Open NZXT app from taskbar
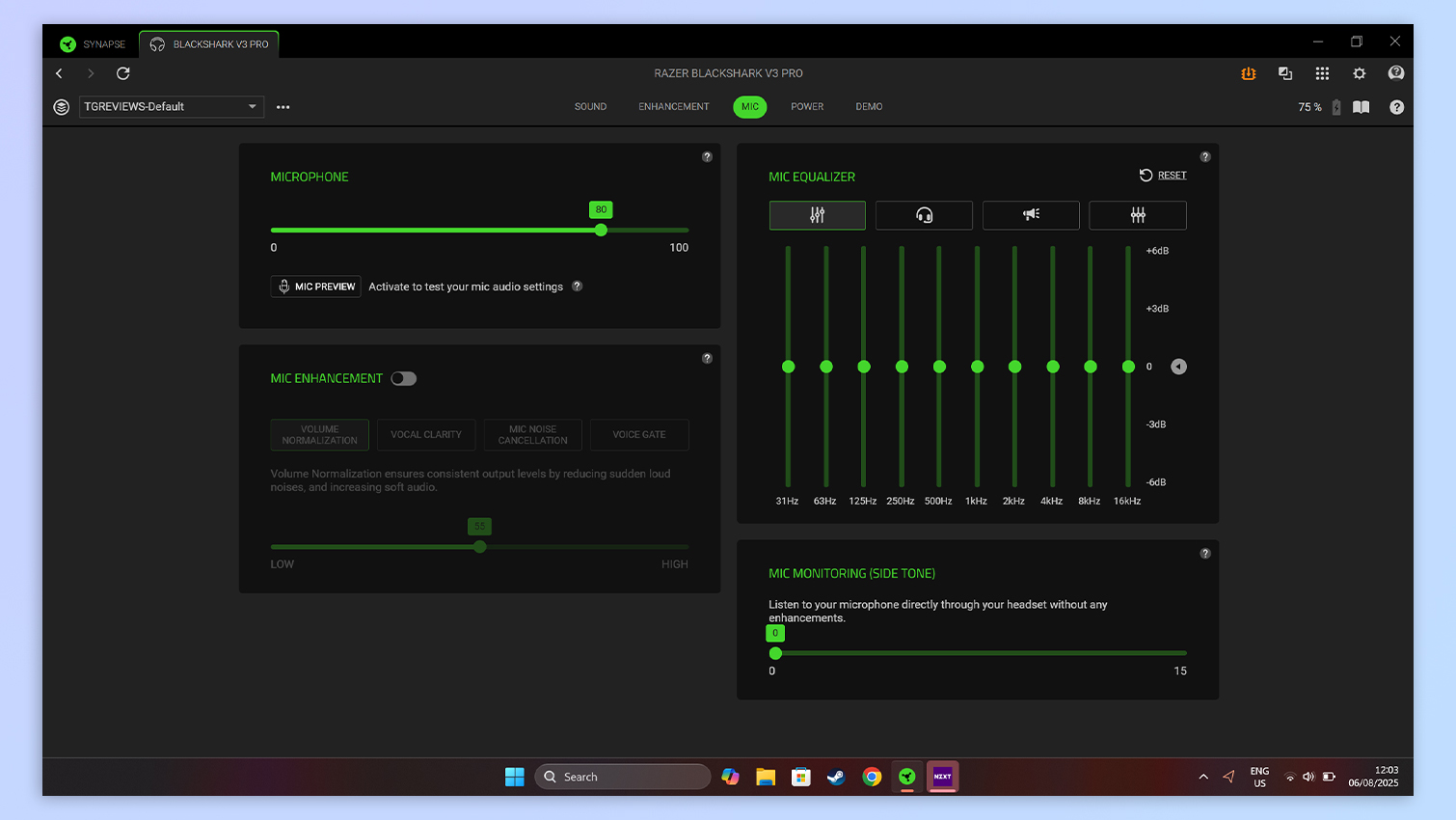1456x820 pixels. coord(943,777)
